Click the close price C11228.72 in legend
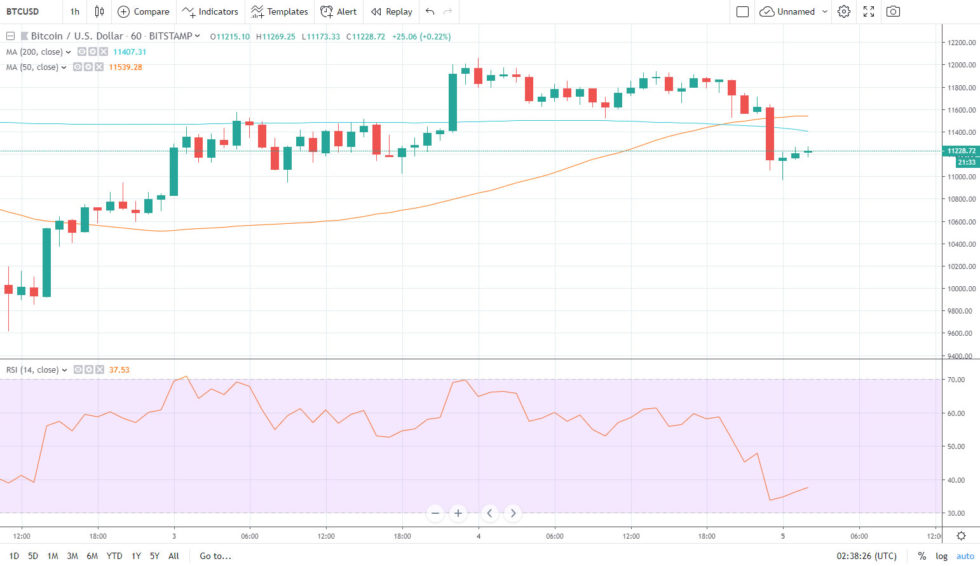The height and width of the screenshot is (566, 980). pos(366,37)
